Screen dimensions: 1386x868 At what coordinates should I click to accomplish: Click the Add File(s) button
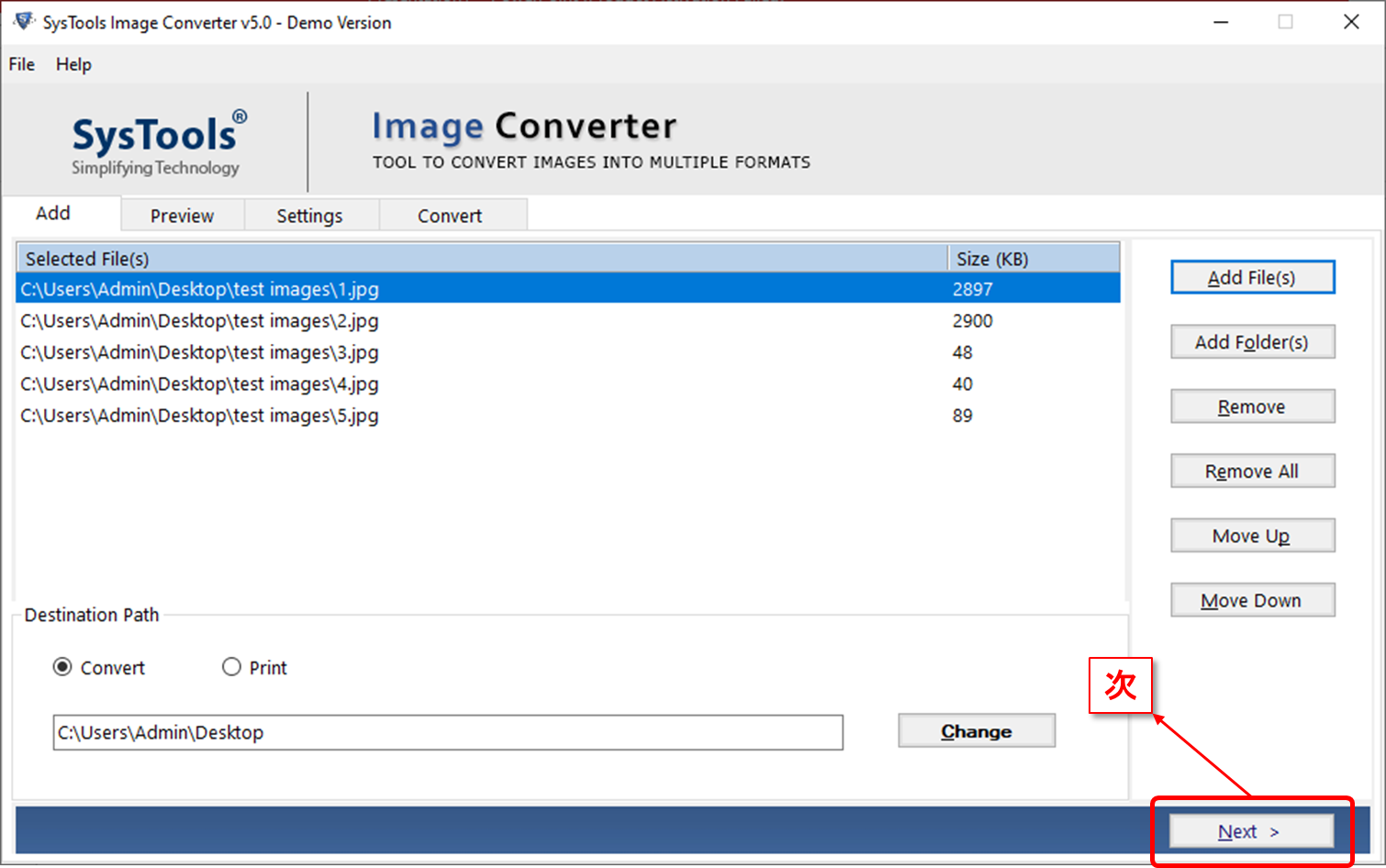1252,276
